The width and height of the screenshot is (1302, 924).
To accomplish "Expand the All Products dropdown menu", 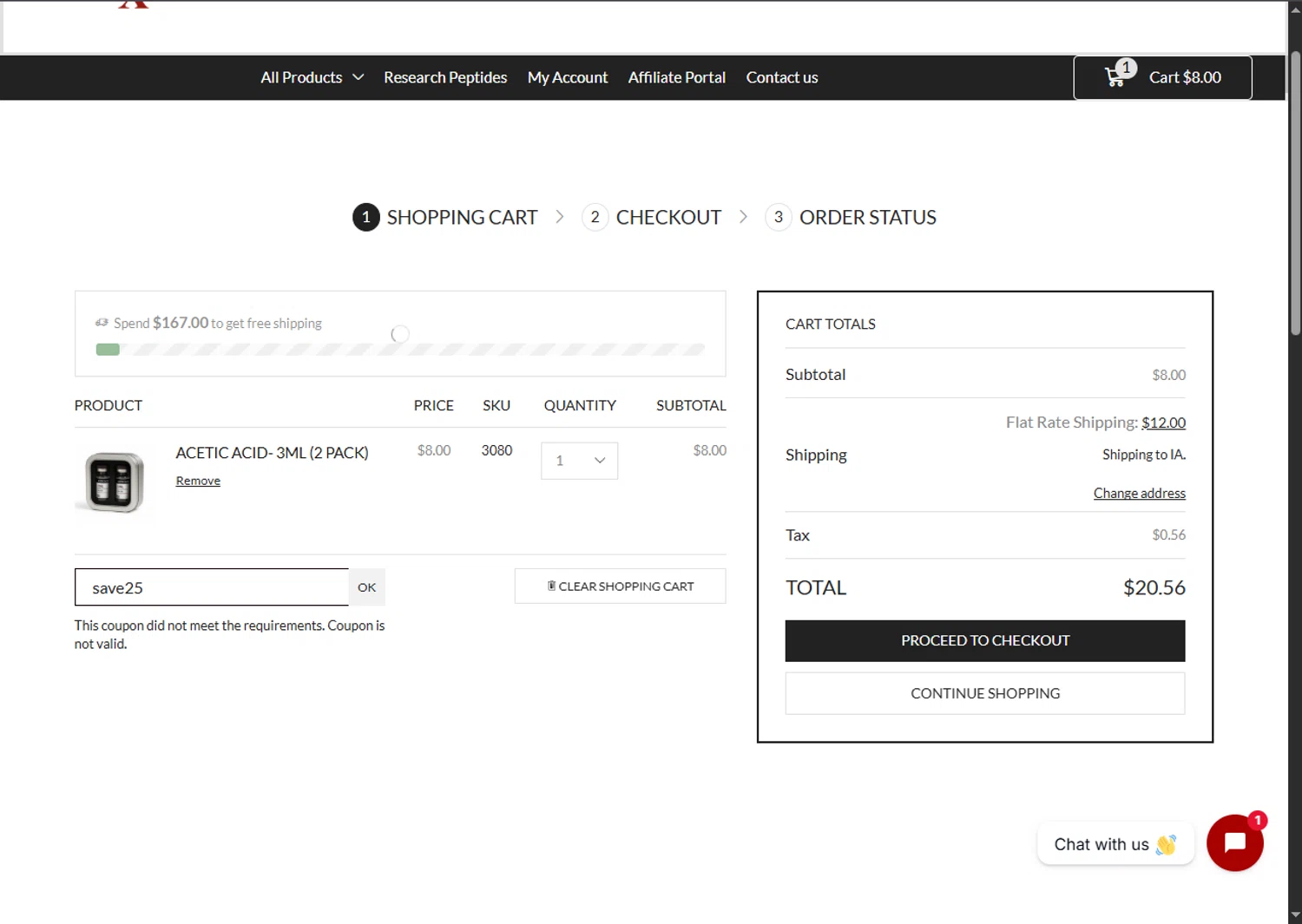I will [312, 77].
